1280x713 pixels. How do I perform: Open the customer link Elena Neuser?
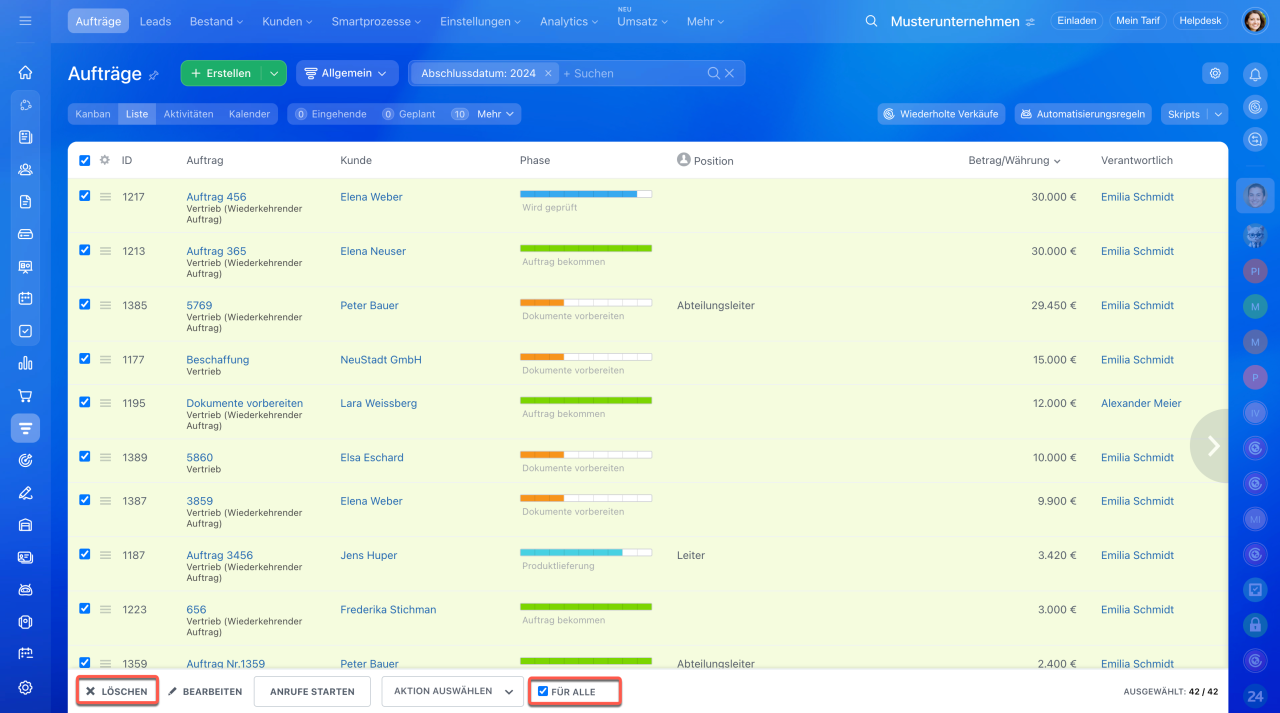click(x=373, y=251)
